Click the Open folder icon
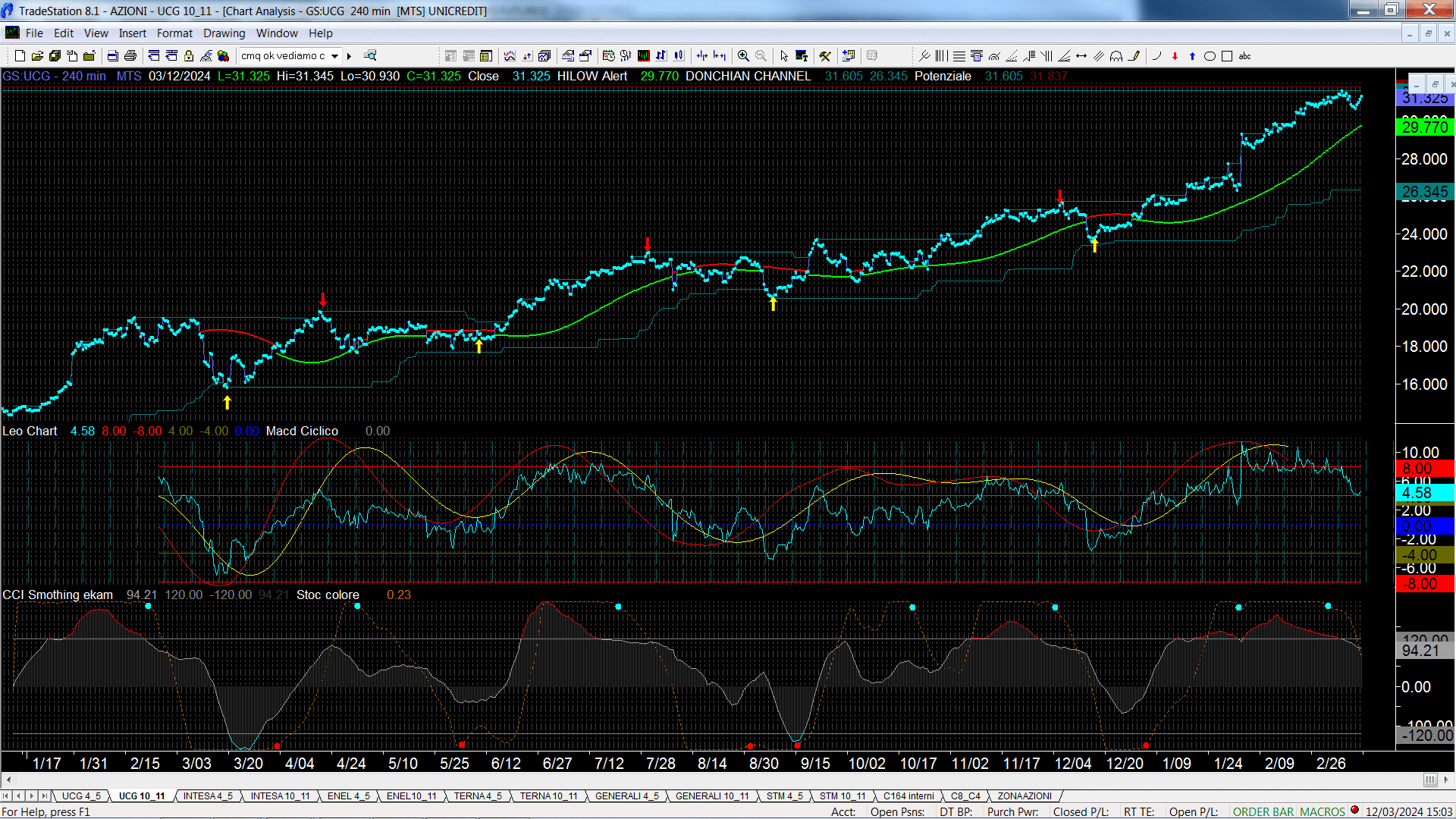 pos(37,55)
